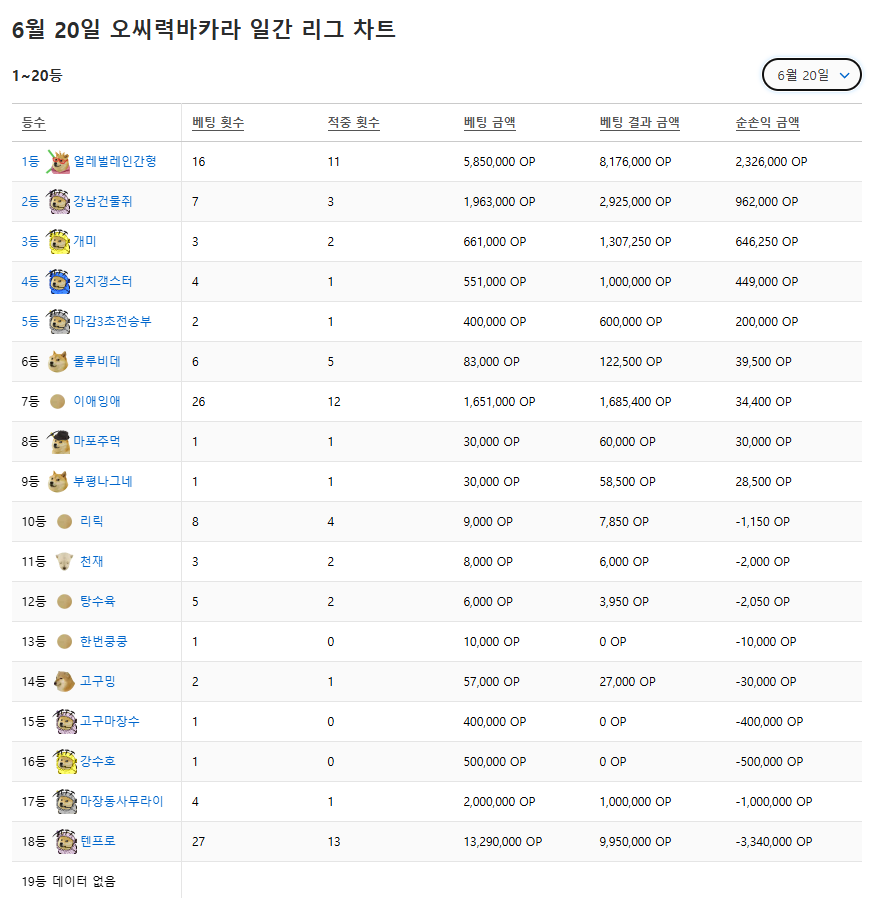The width and height of the screenshot is (872, 898).
Task: Click the avatar icon of 강남건물쥐
Action: (x=58, y=202)
